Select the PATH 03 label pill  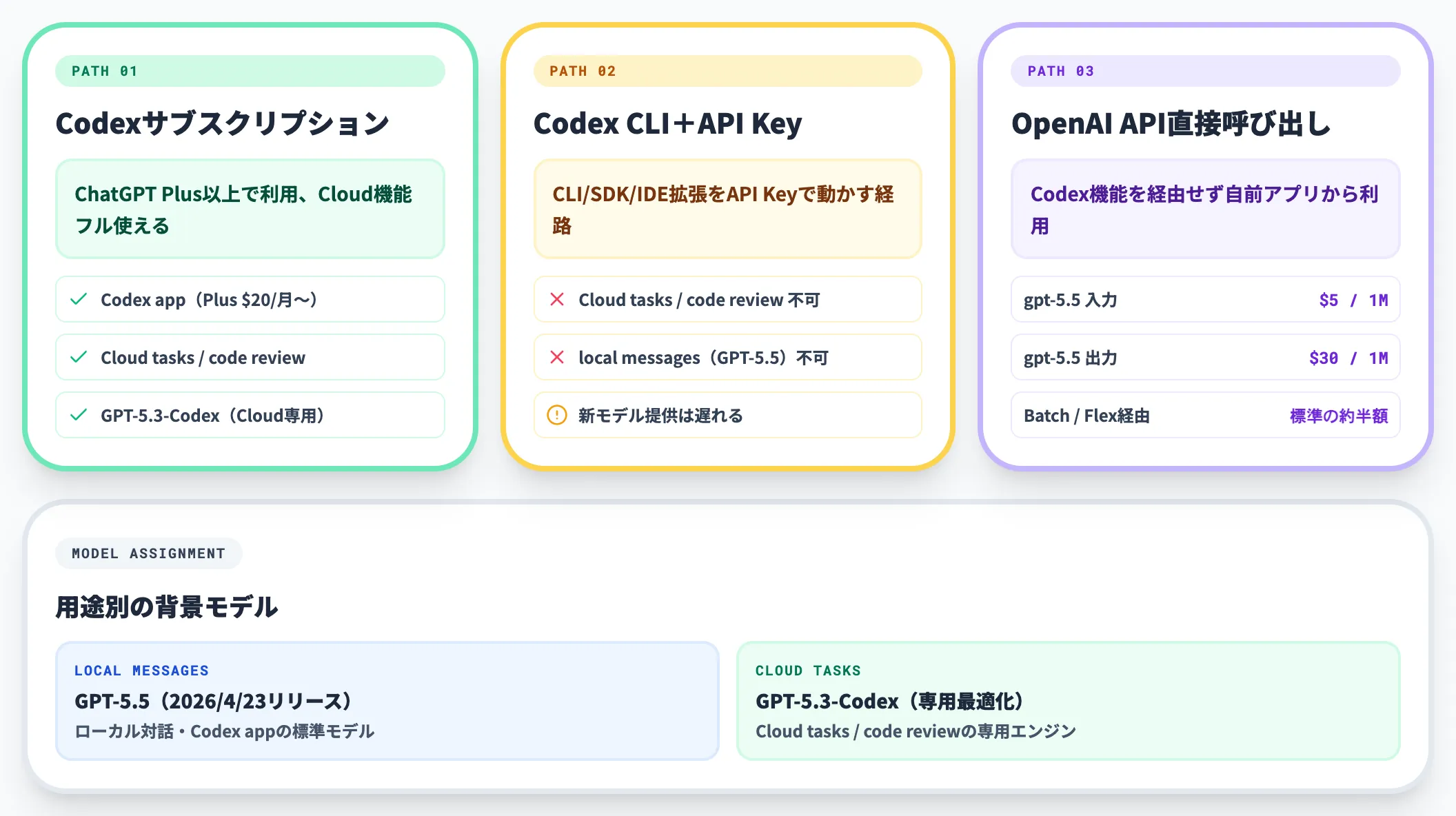[x=1206, y=71]
